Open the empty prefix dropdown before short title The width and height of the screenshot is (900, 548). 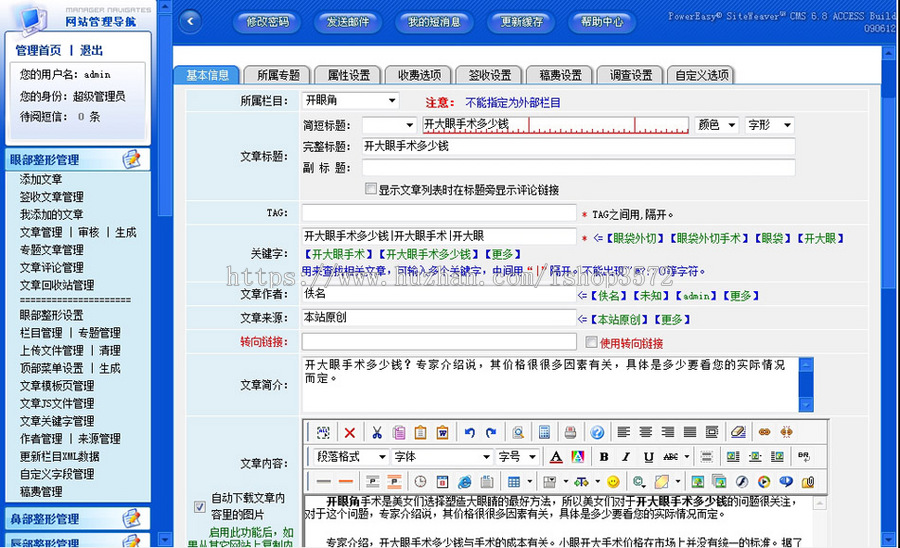tap(389, 125)
